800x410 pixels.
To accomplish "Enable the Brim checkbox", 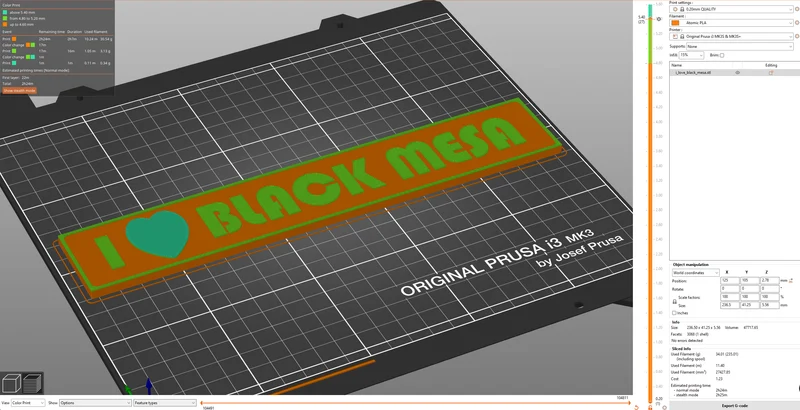I will click(721, 55).
